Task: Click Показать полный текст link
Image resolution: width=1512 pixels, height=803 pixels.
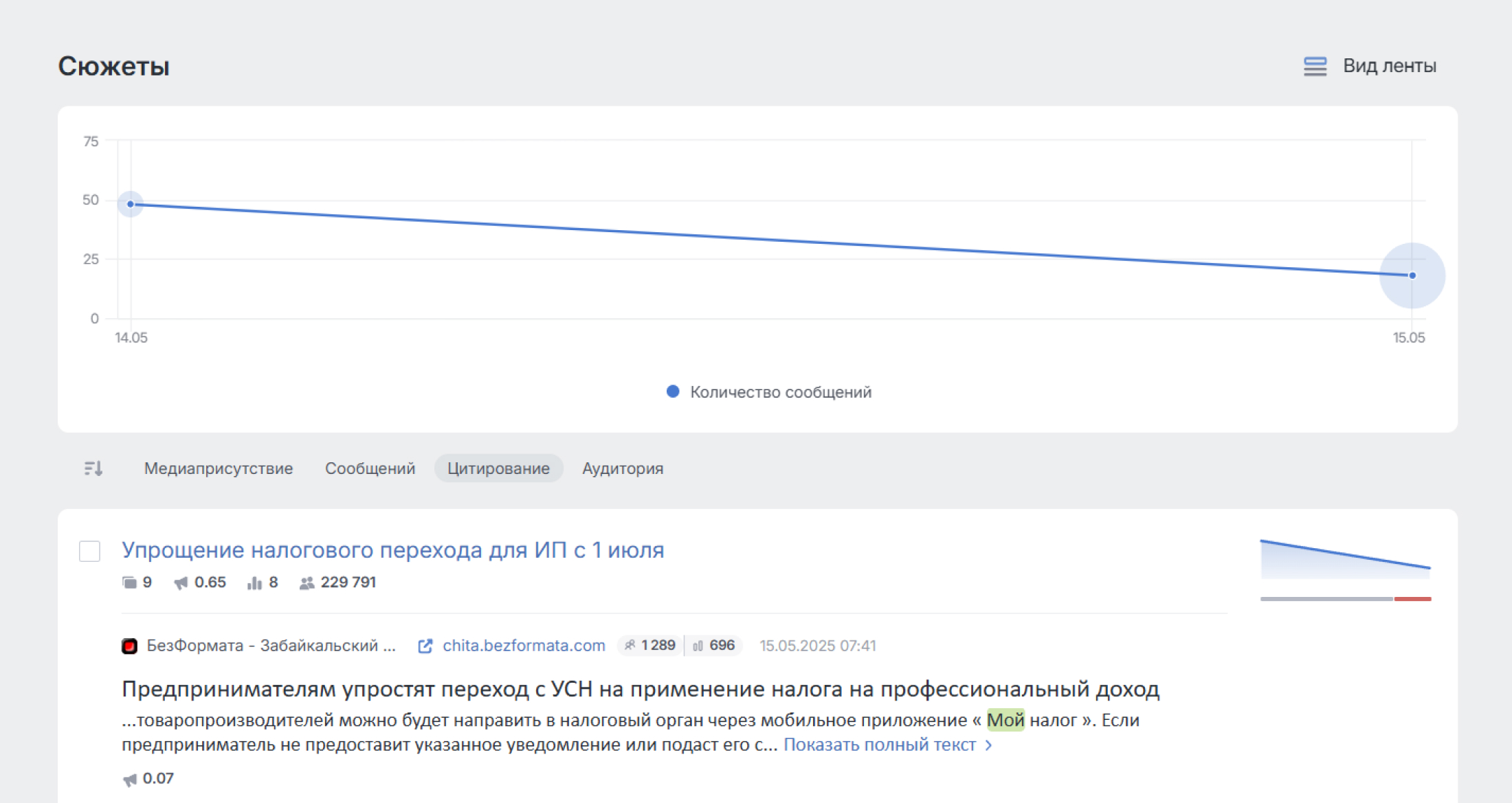Action: (880, 745)
